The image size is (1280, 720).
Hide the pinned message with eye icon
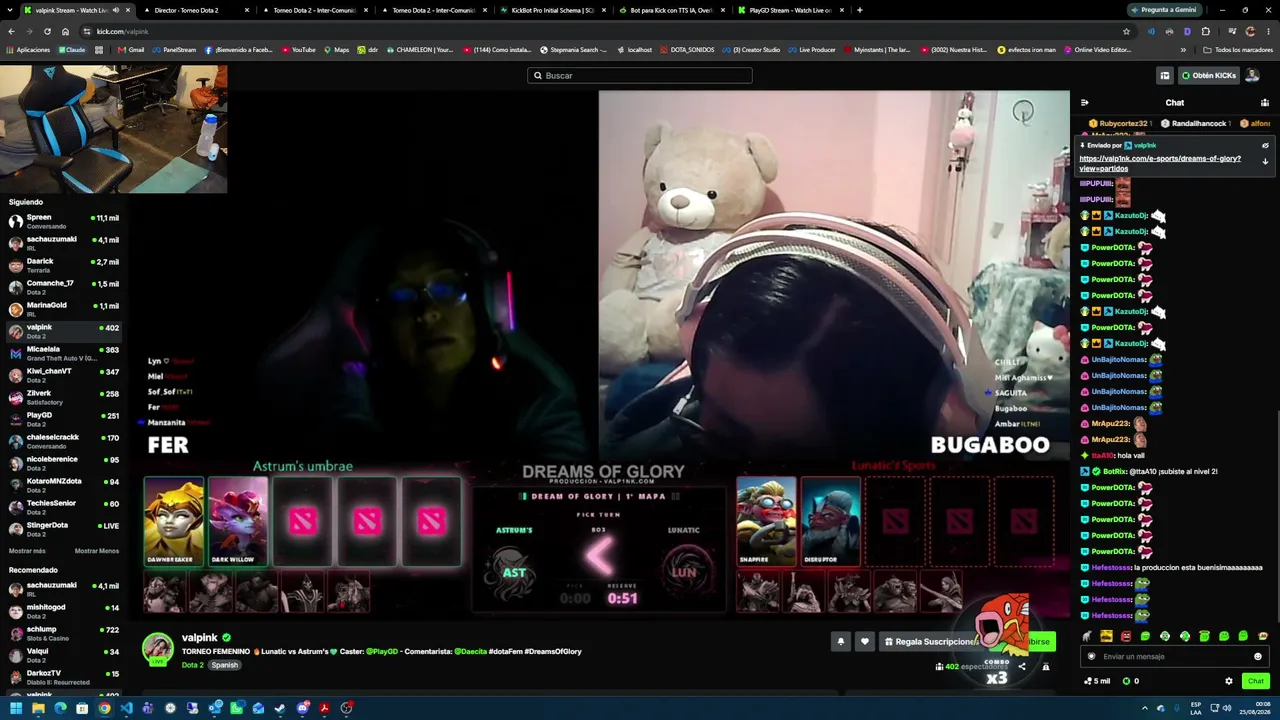pos(1265,145)
